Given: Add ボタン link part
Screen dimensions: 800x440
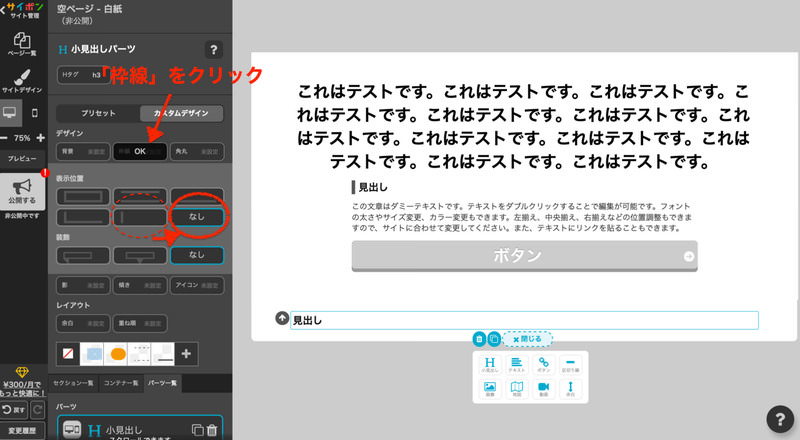Looking at the screenshot, I should [543, 364].
